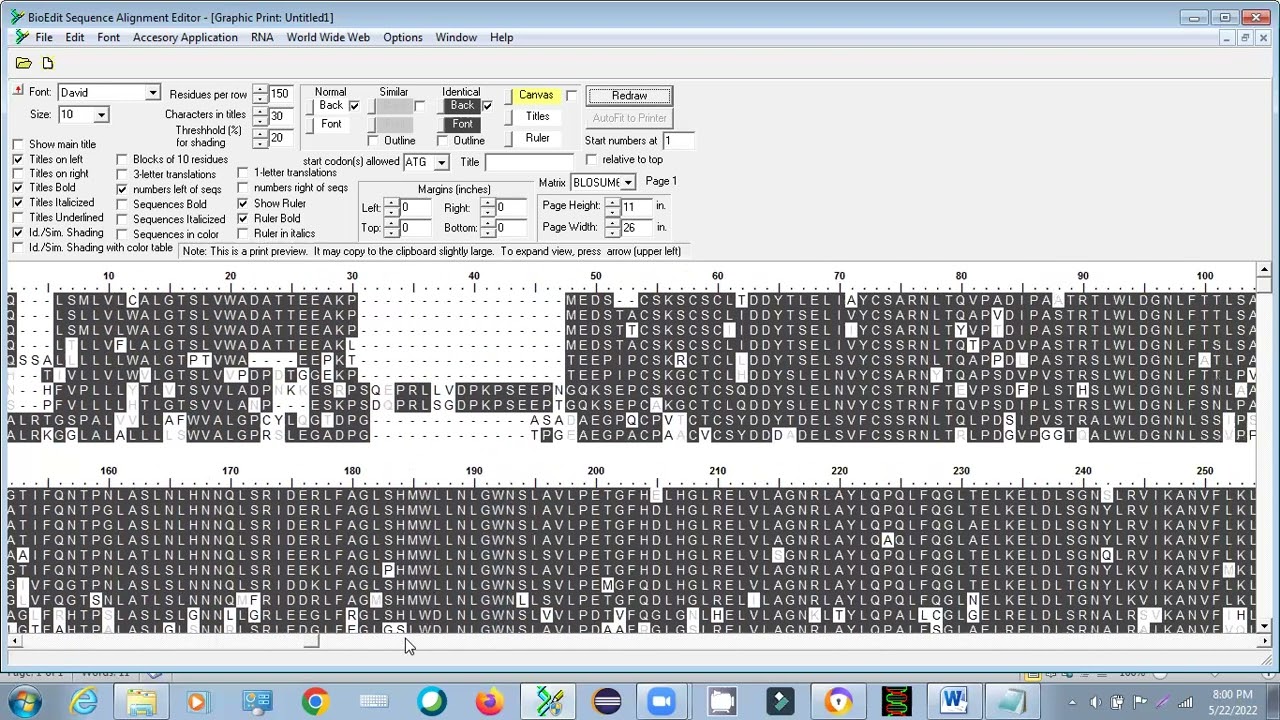Screen dimensions: 1280x720
Task: Increase Page Height with up arrow
Action: click(613, 203)
